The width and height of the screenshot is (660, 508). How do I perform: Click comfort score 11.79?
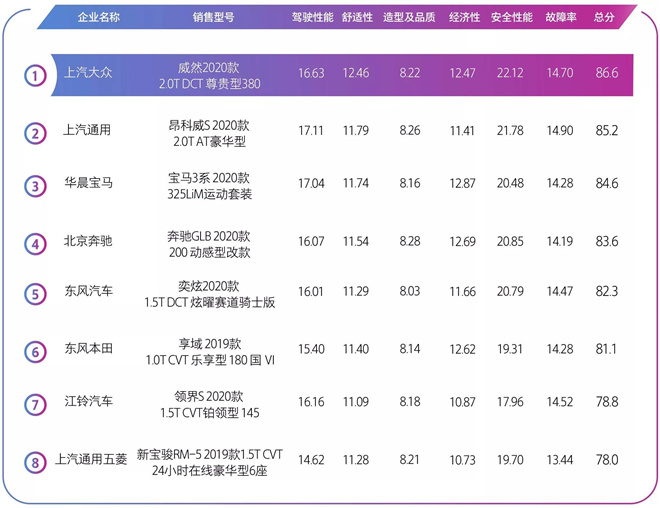pos(356,131)
